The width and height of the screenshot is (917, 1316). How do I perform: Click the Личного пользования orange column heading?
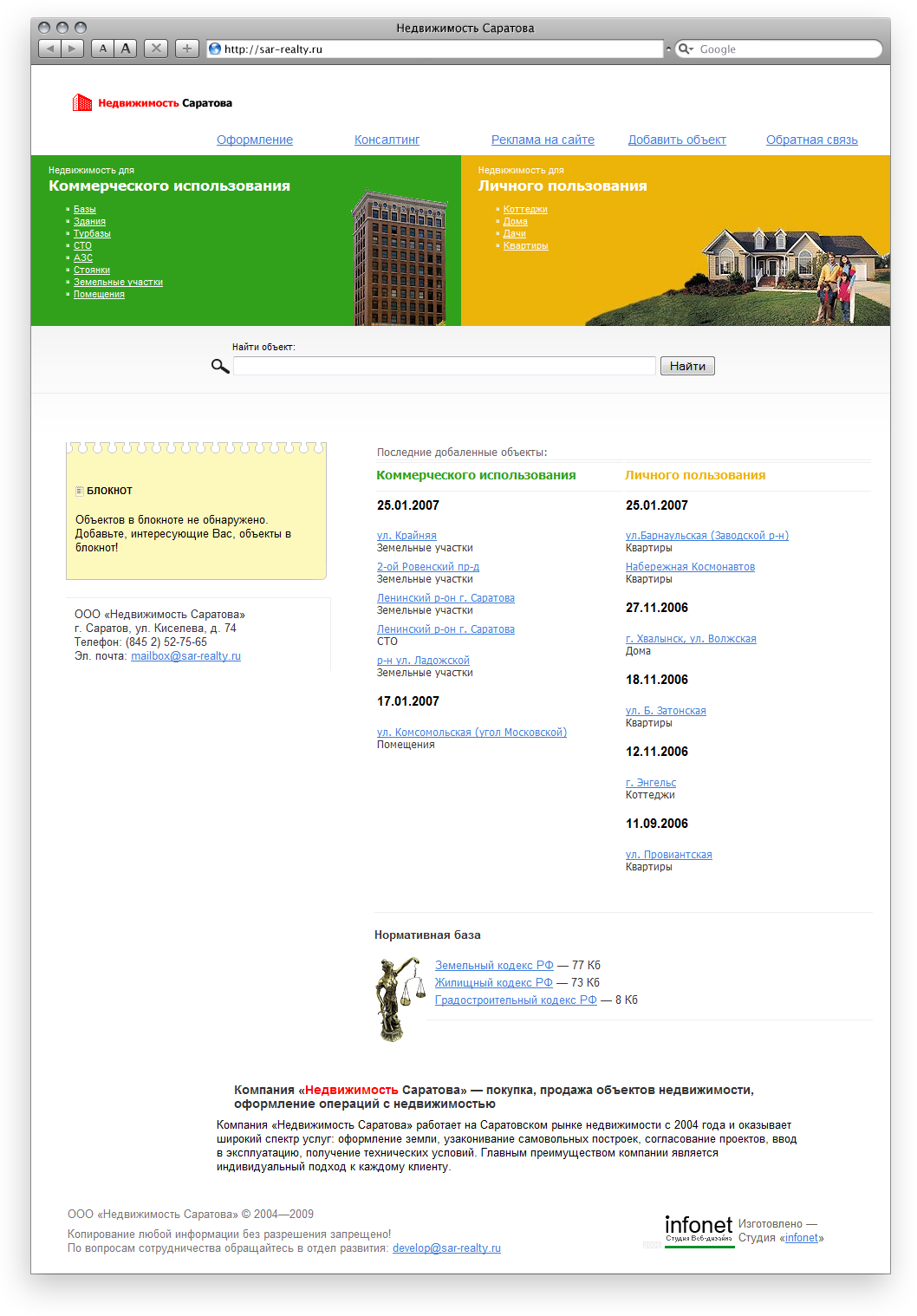(x=695, y=475)
